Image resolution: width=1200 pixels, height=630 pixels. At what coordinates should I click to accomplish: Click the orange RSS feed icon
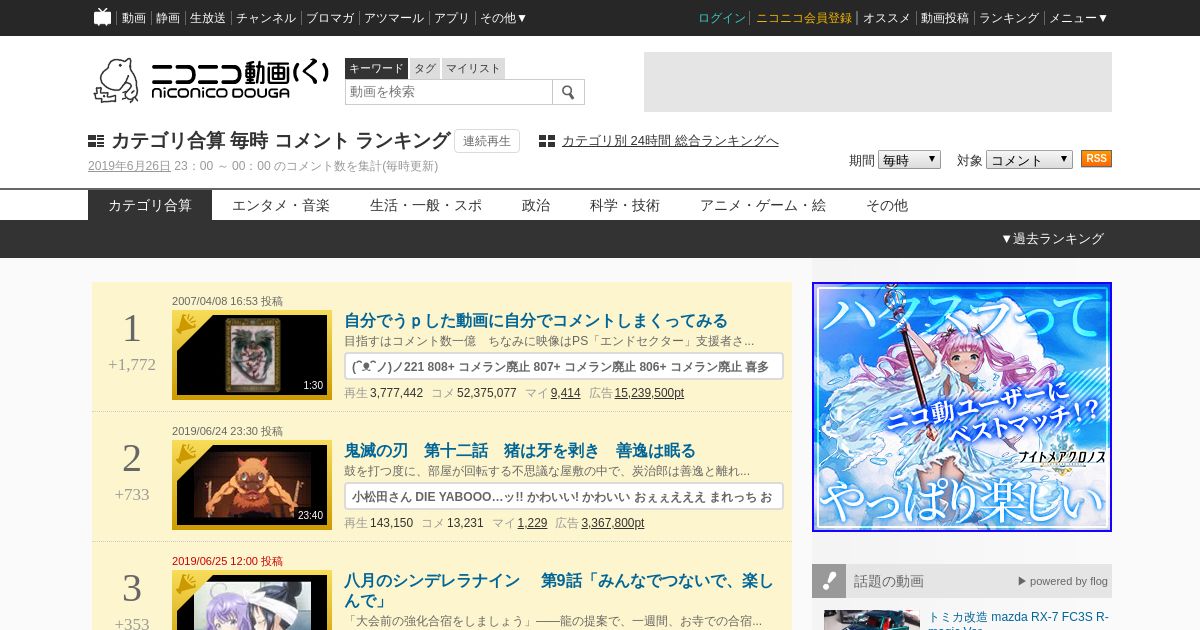(1096, 159)
